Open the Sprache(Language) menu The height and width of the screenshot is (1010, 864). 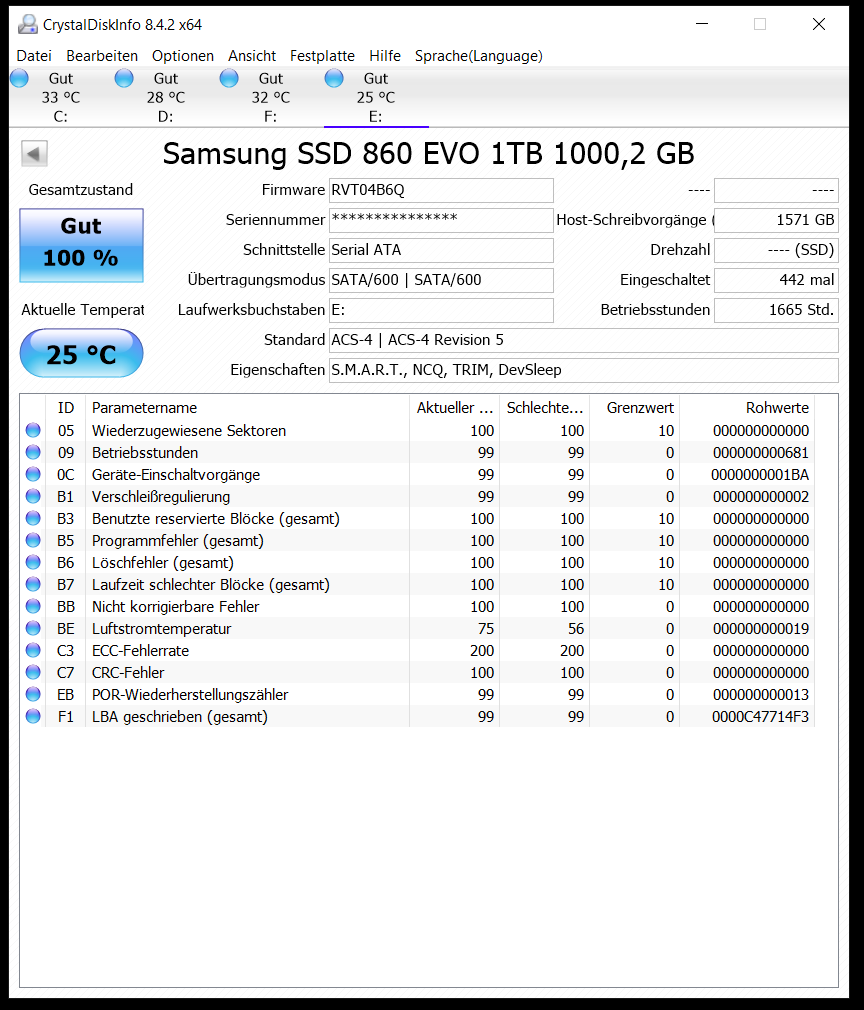point(479,56)
